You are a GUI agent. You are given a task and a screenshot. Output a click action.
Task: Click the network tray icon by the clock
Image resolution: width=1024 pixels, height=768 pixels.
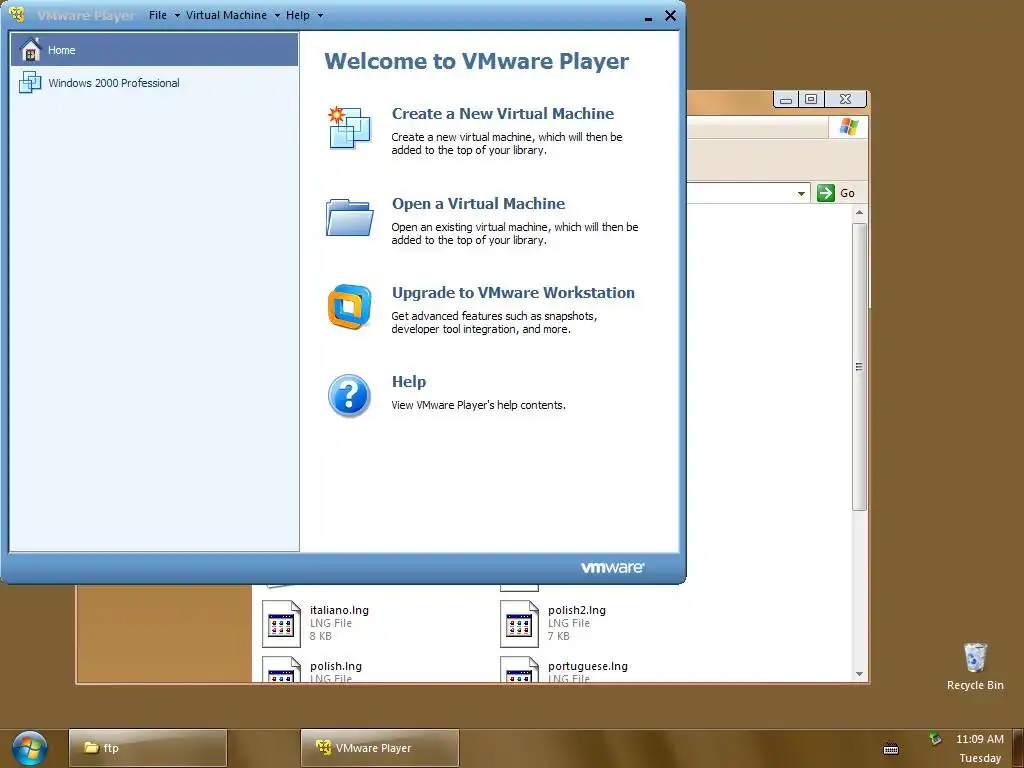935,739
